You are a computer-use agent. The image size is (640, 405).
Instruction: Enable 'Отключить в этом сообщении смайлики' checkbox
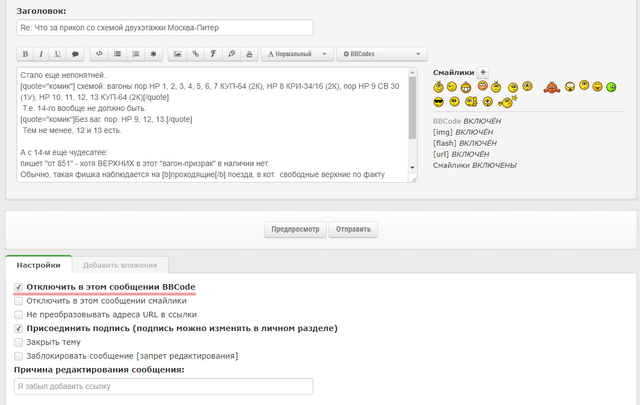[x=20, y=300]
